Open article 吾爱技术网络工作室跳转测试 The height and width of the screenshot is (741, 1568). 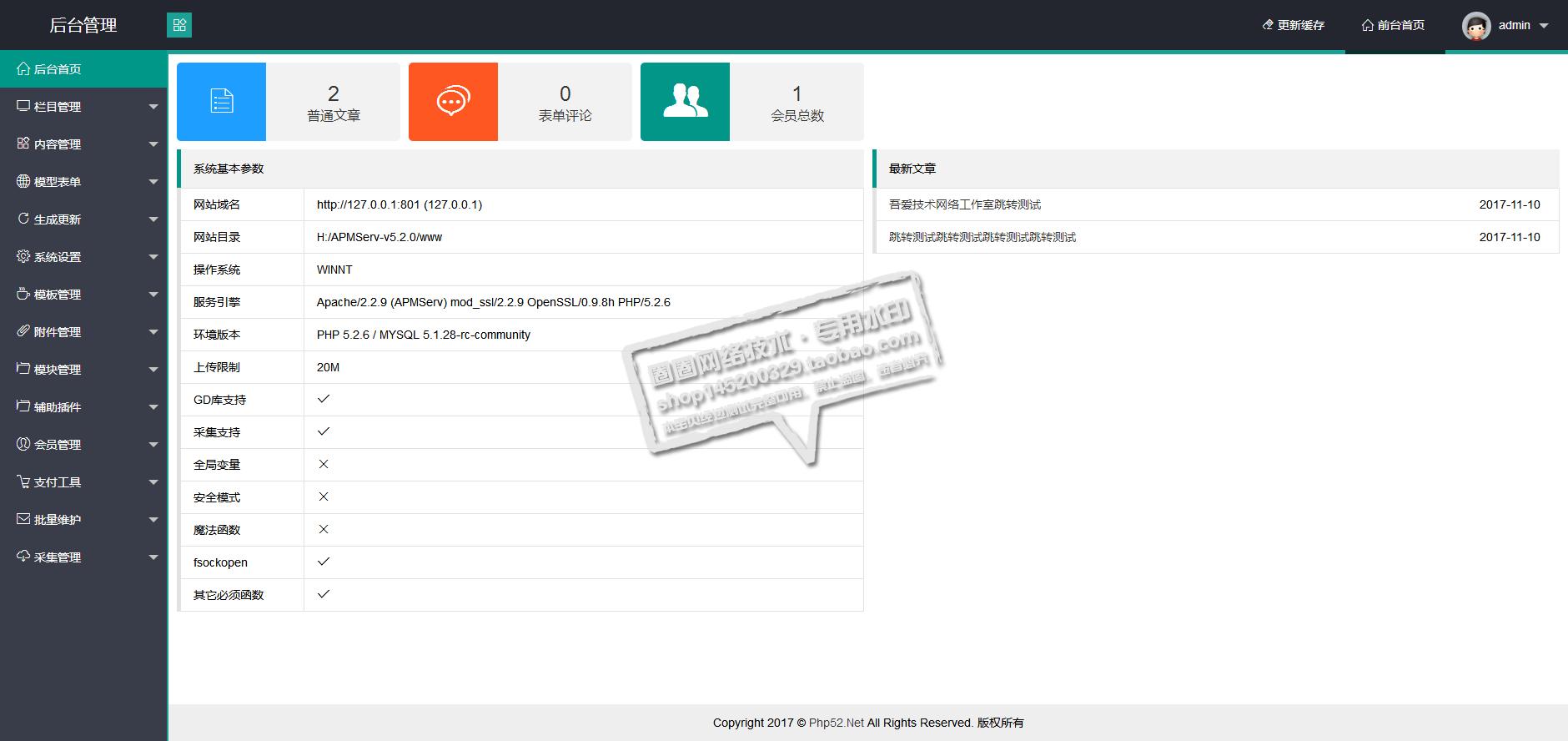pos(965,204)
